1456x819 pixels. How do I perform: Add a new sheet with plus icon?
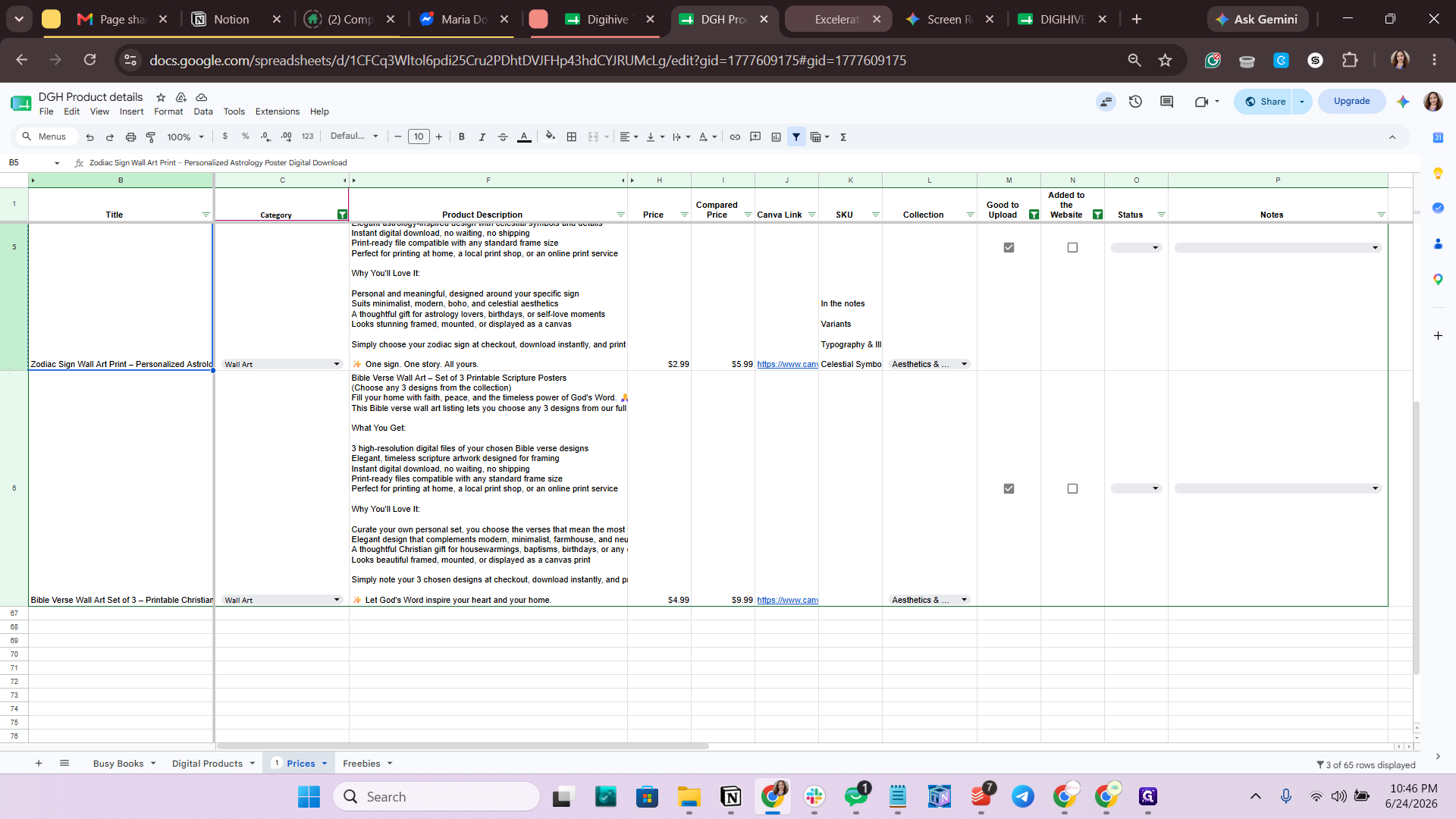click(x=39, y=763)
